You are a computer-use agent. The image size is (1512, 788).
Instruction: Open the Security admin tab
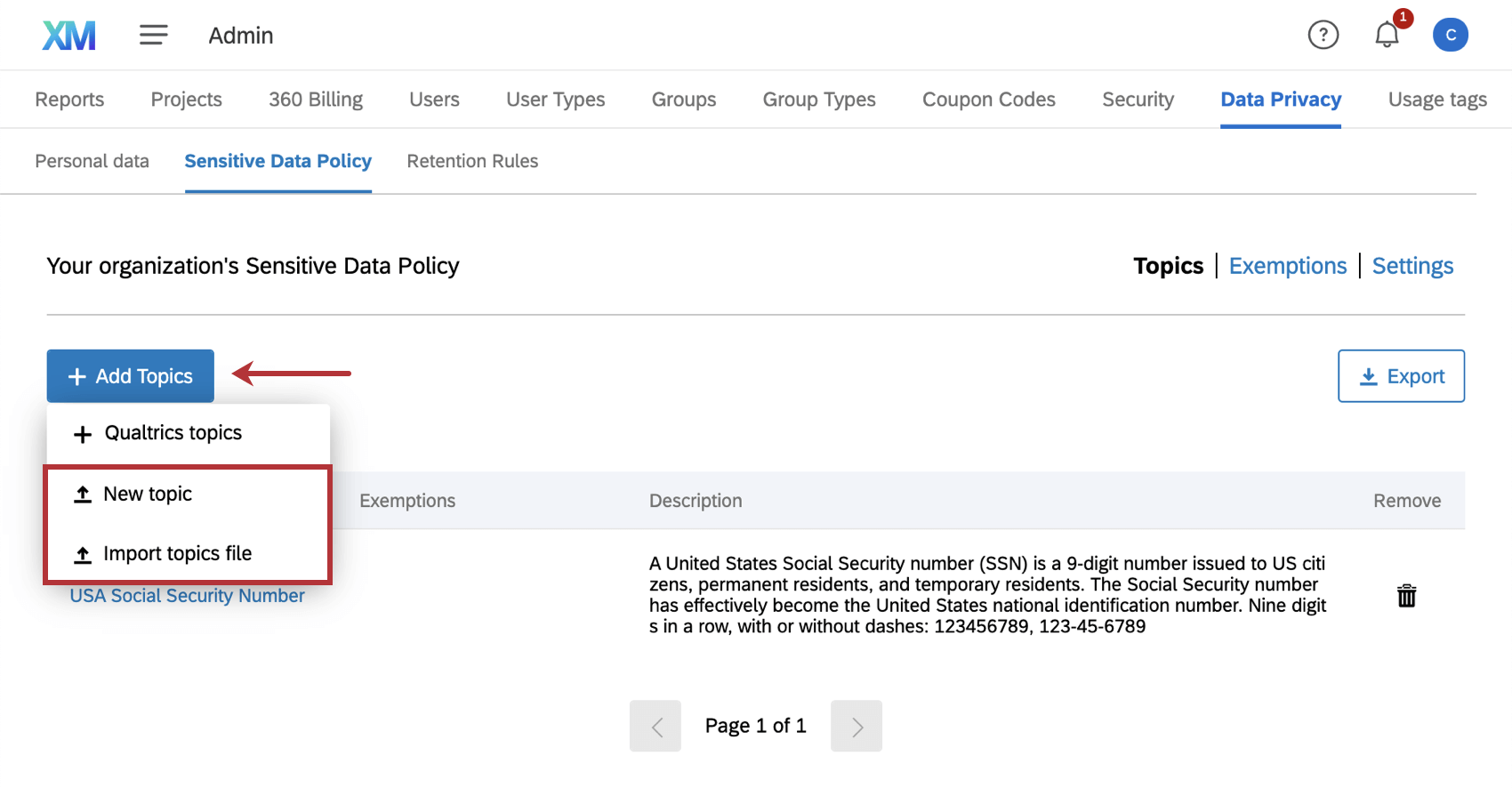pos(1138,100)
